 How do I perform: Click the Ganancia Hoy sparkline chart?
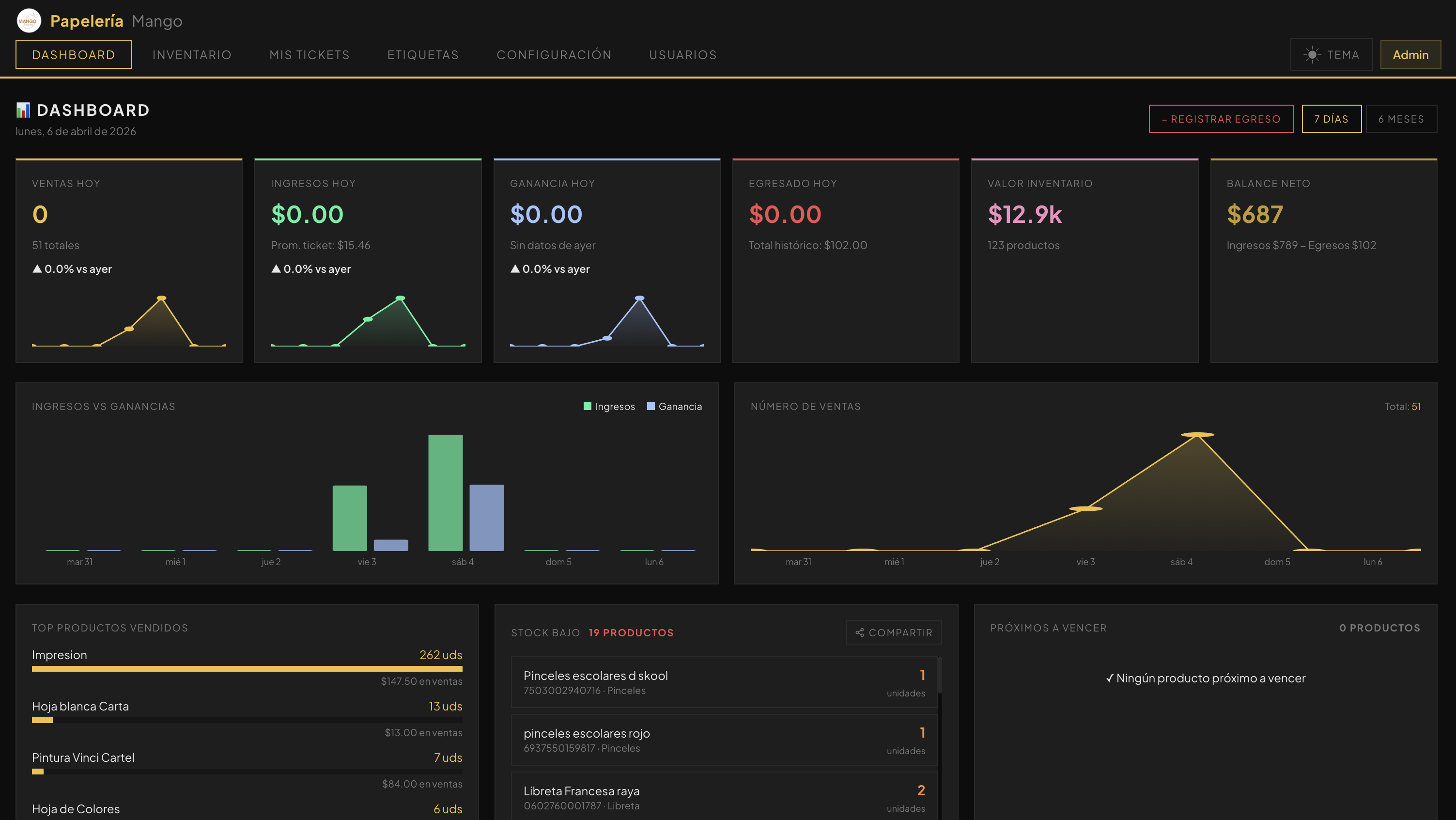click(606, 321)
